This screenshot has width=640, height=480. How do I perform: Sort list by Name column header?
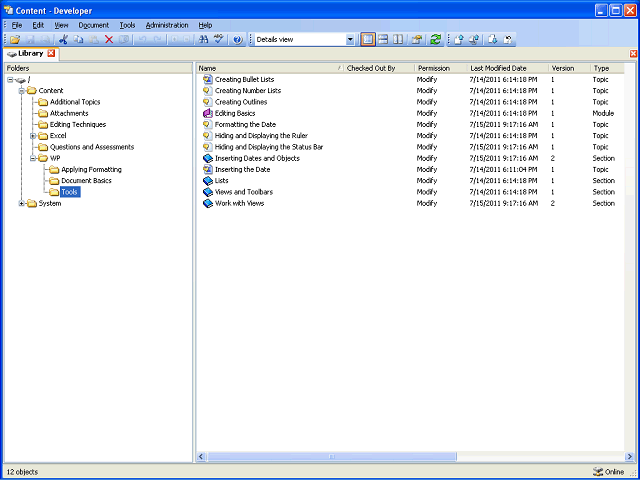pyautogui.click(x=270, y=68)
